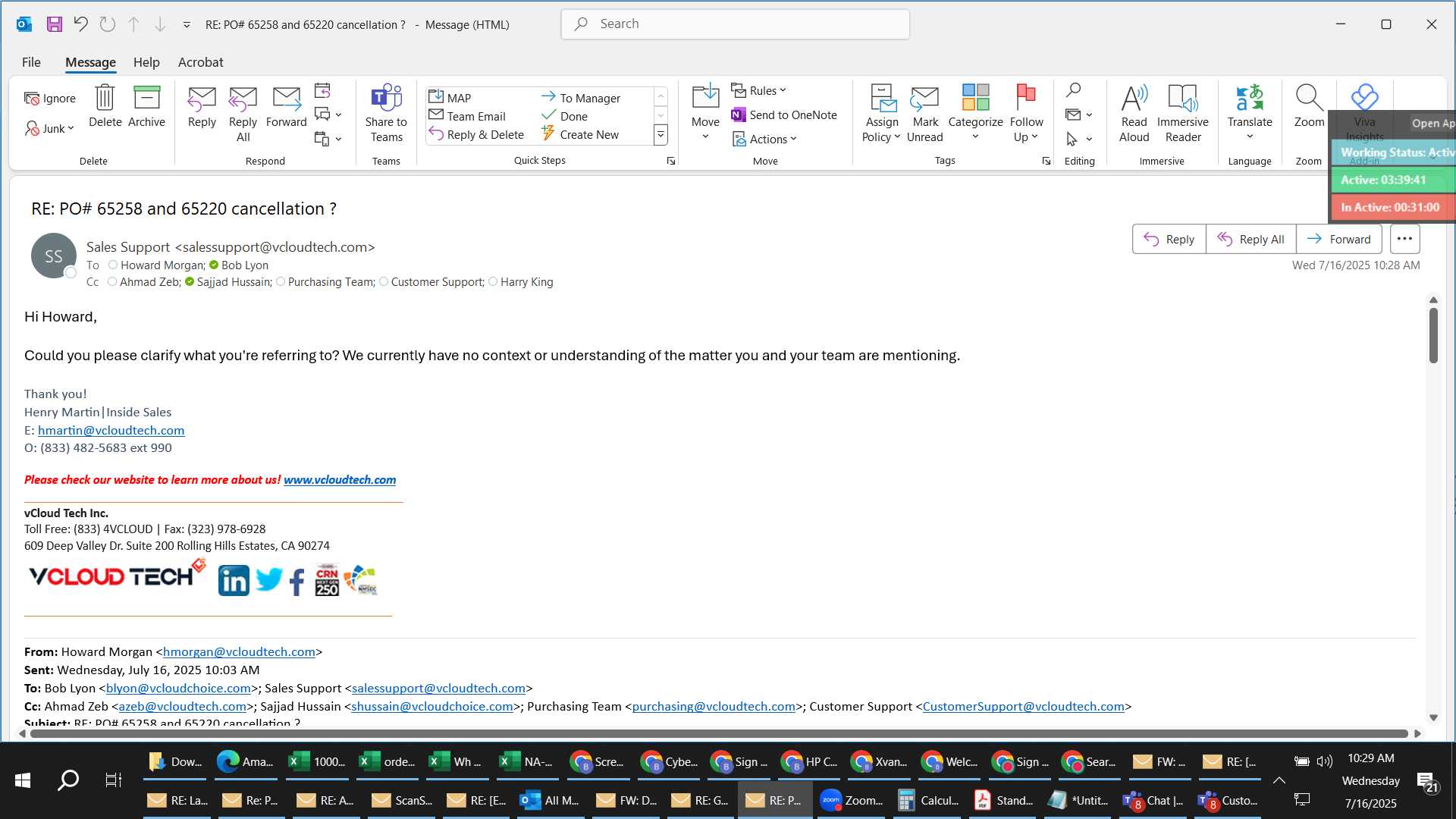The image size is (1456, 819).
Task: Click the ribbon Reply icon
Action: 202,106
